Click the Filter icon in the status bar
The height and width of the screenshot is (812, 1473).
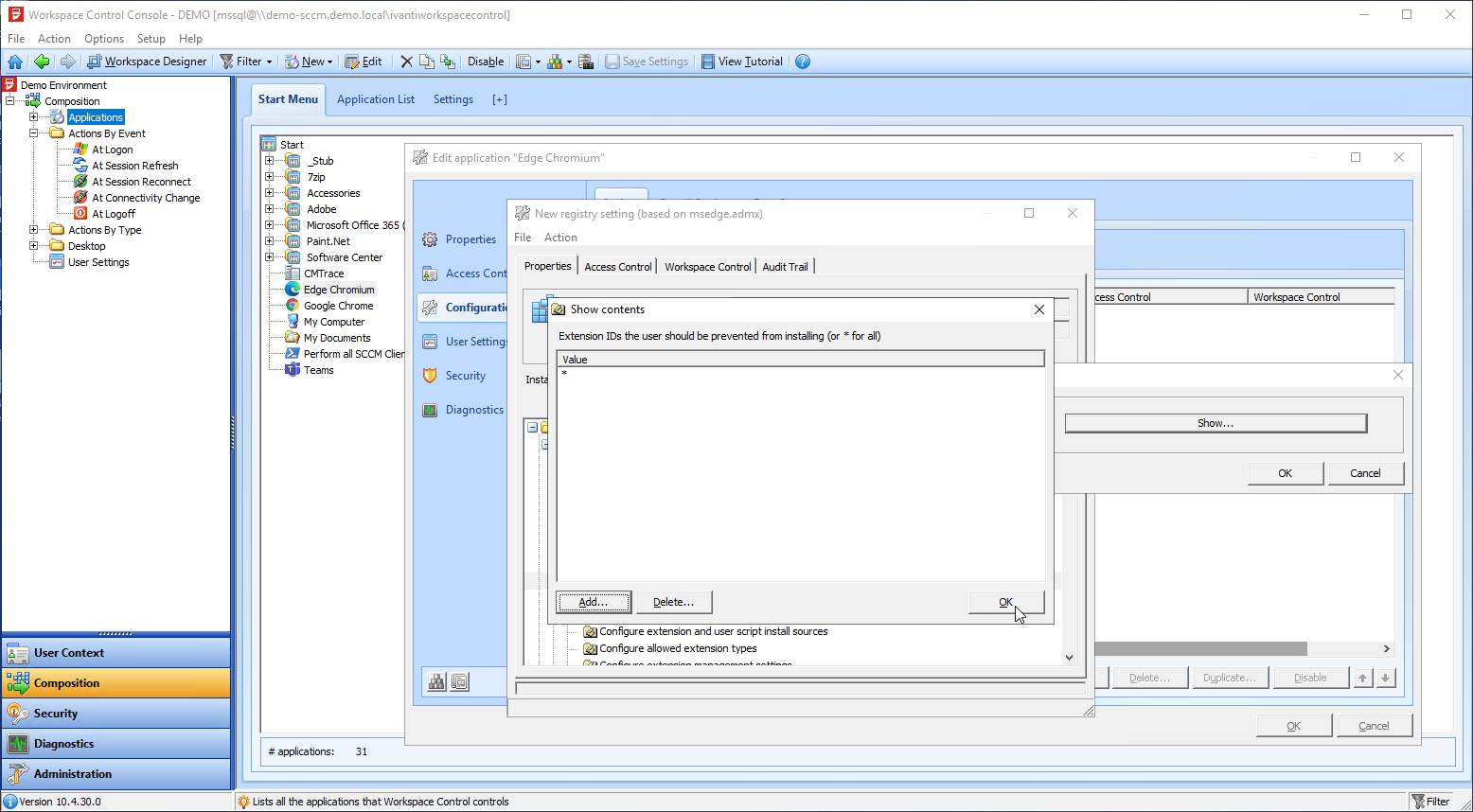coord(1419,802)
